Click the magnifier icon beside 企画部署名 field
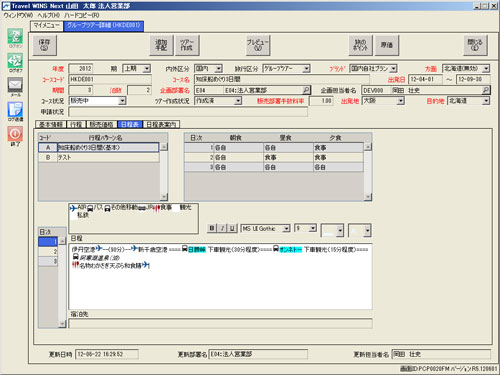The width and height of the screenshot is (500, 375). point(306,90)
